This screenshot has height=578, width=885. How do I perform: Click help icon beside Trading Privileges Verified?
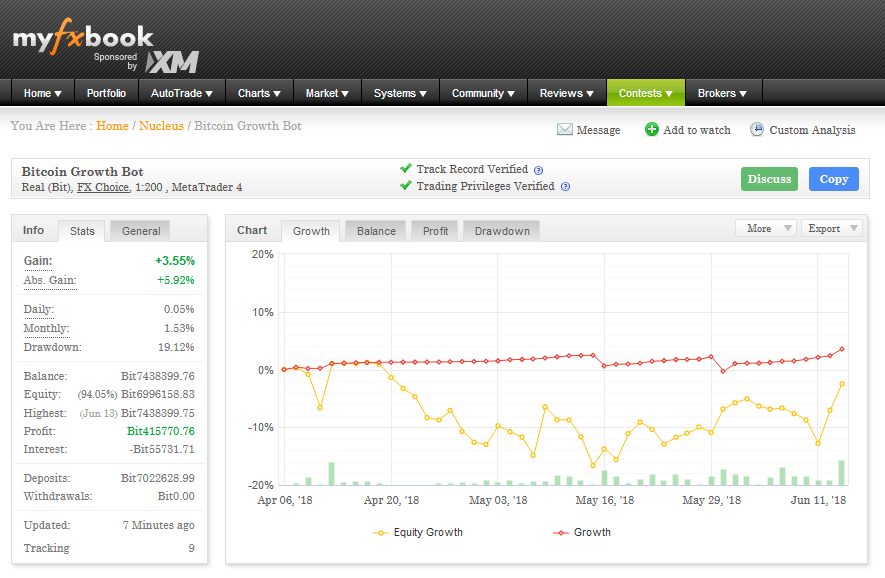coord(565,187)
